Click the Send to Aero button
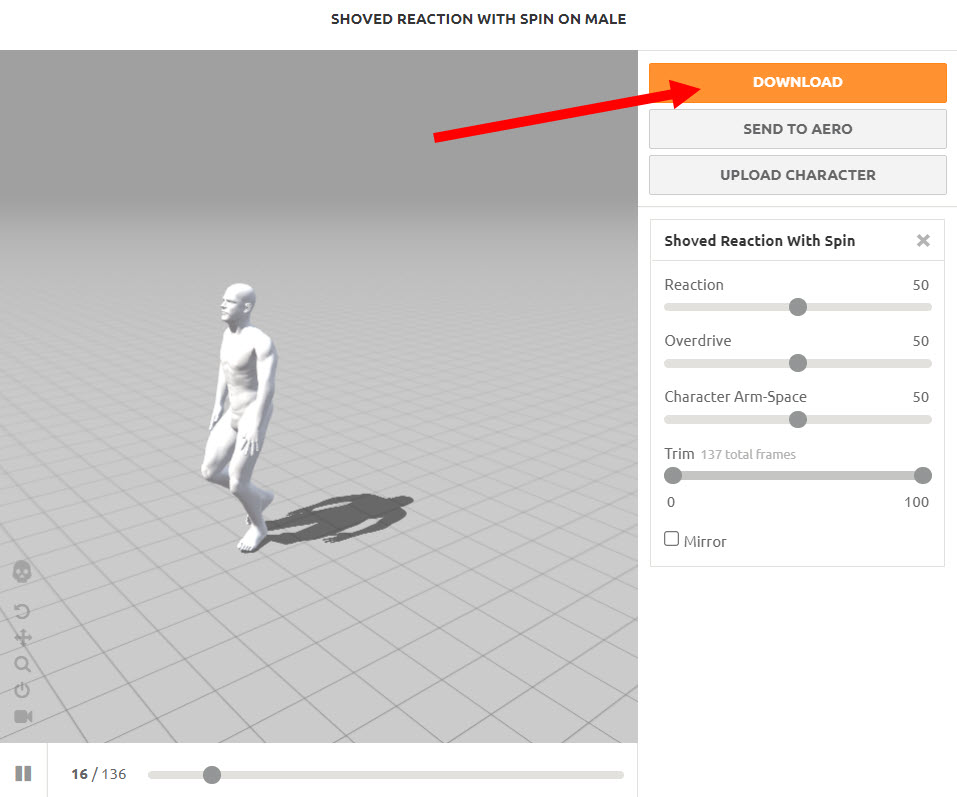The image size is (957, 797). (x=798, y=129)
